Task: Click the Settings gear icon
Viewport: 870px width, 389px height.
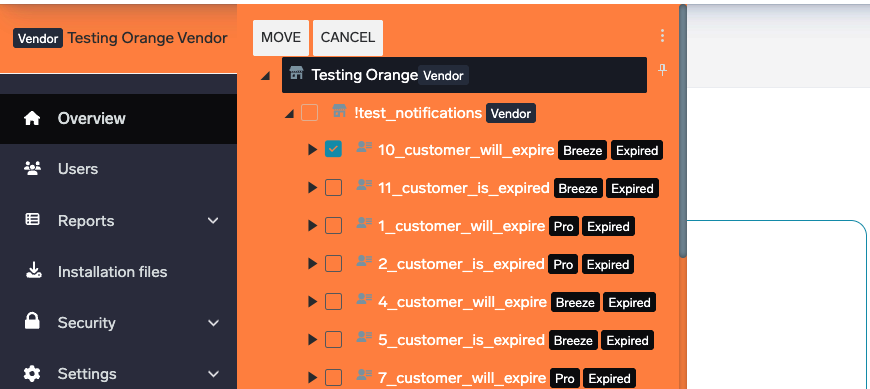Action: pyautogui.click(x=32, y=373)
